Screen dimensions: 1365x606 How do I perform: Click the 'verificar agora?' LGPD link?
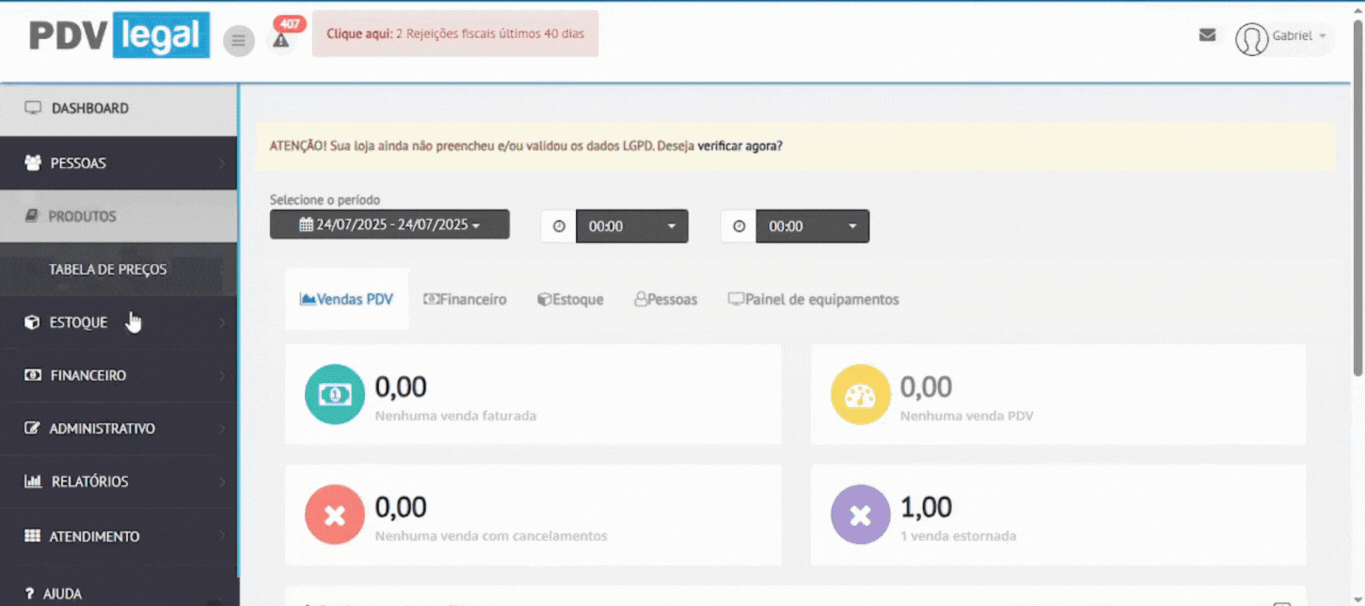[740, 146]
